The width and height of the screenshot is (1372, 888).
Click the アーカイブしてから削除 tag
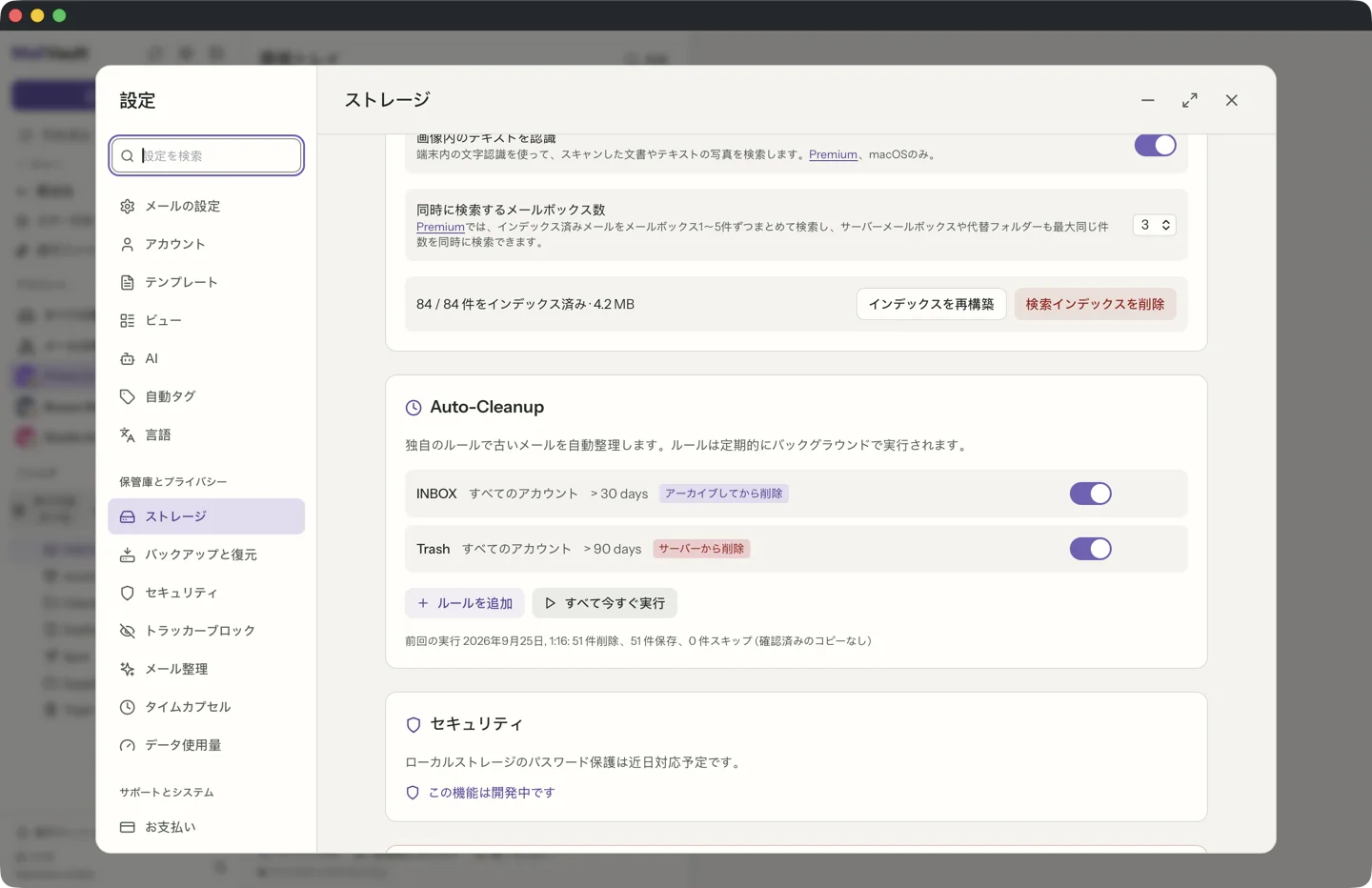click(724, 494)
